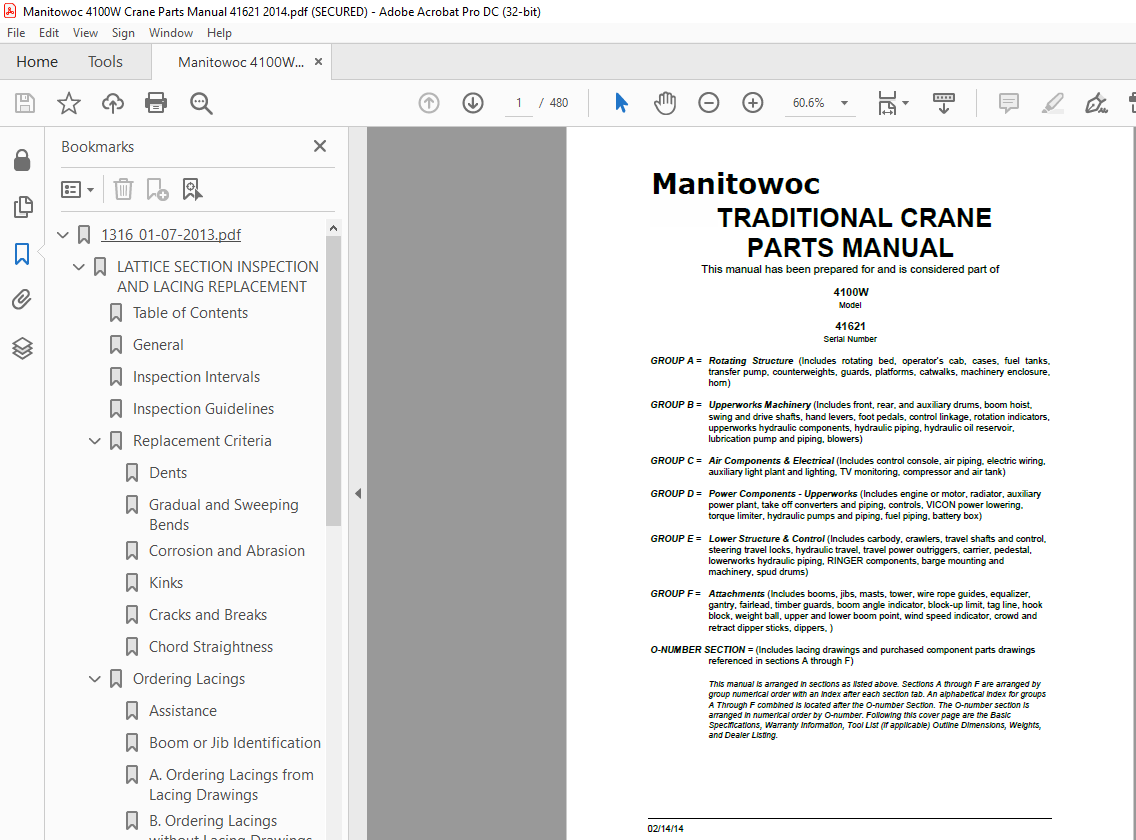
Task: Open the Sign menu
Action: (x=123, y=33)
